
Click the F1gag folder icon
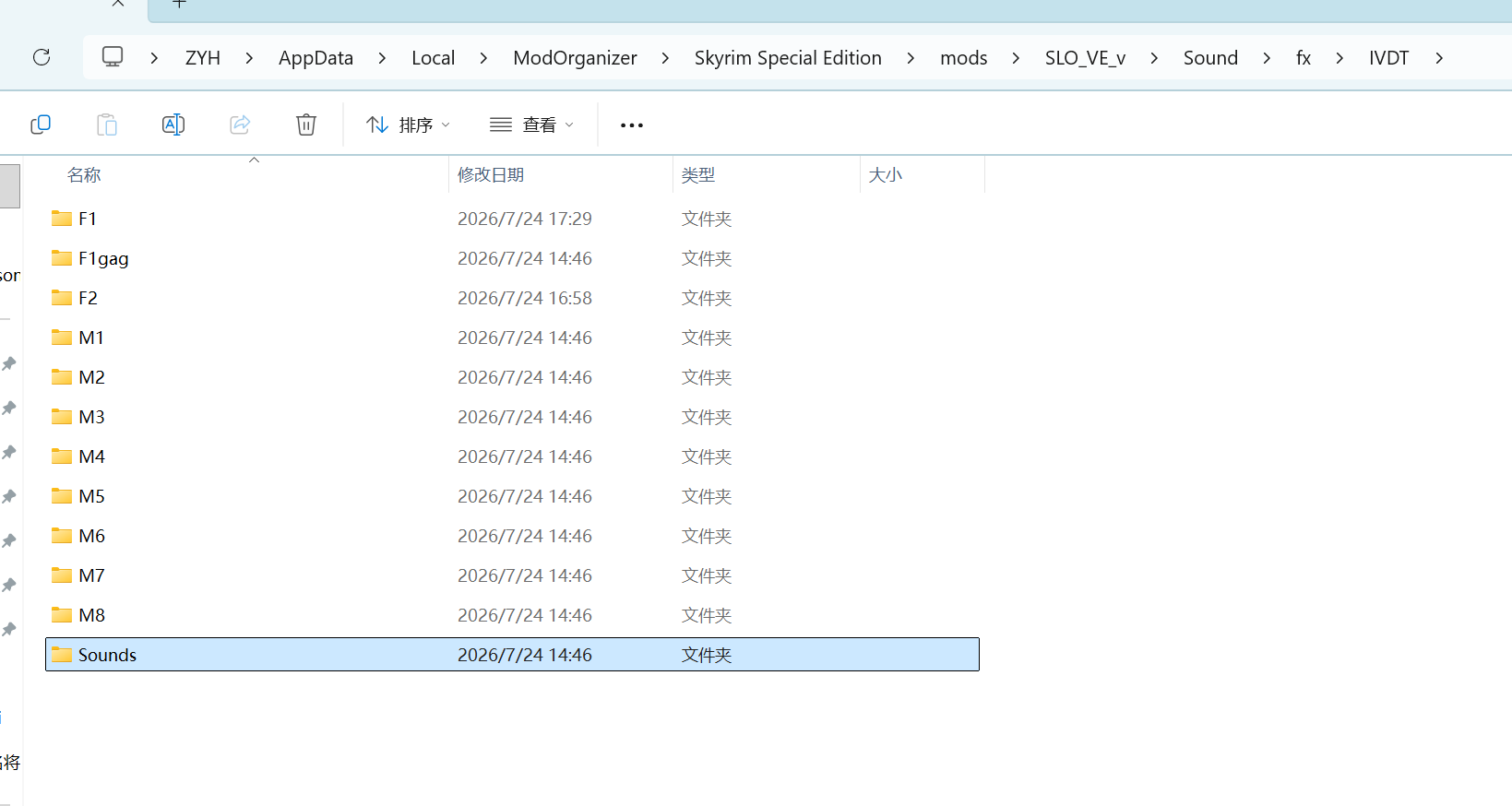click(62, 258)
